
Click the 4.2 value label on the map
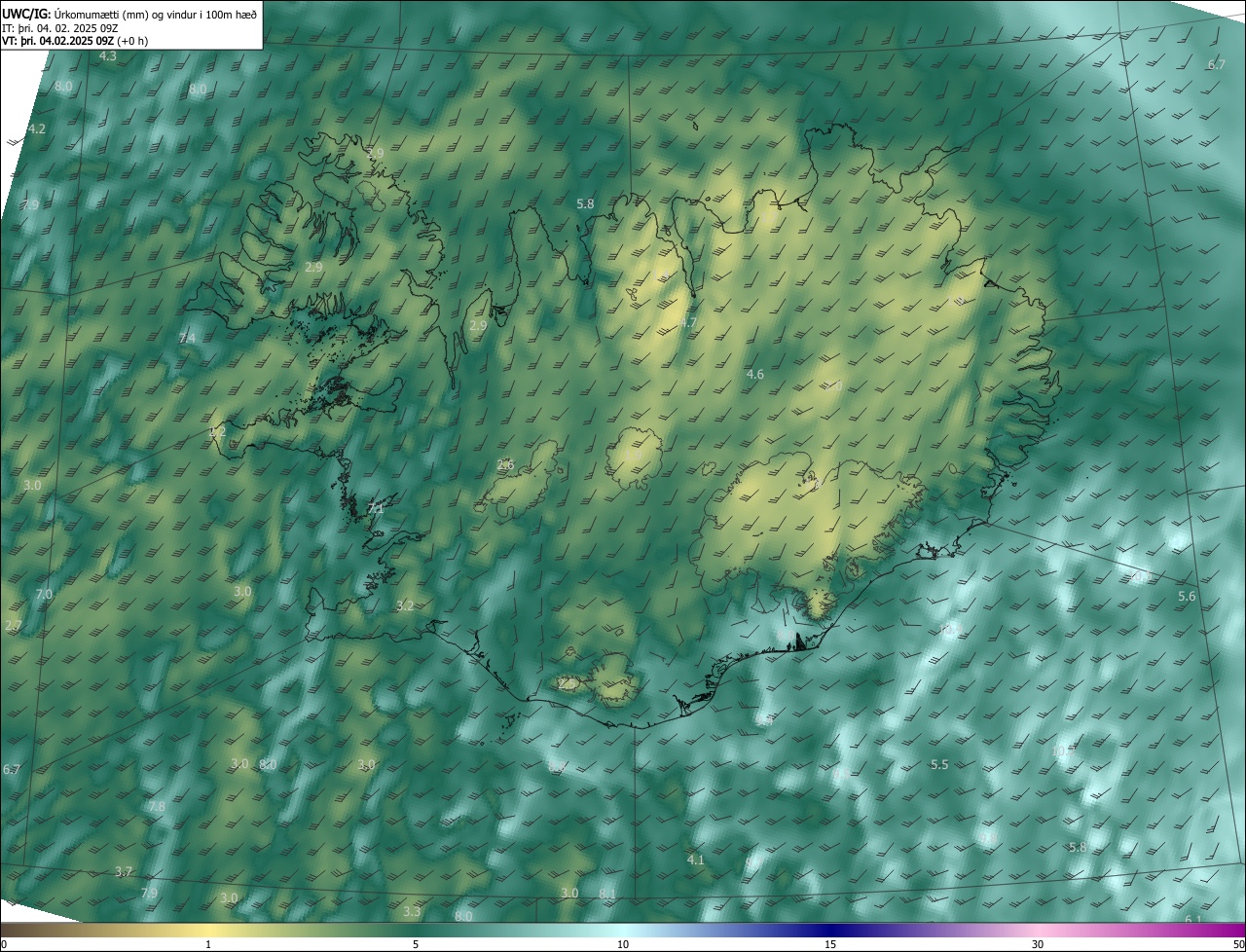[x=37, y=128]
